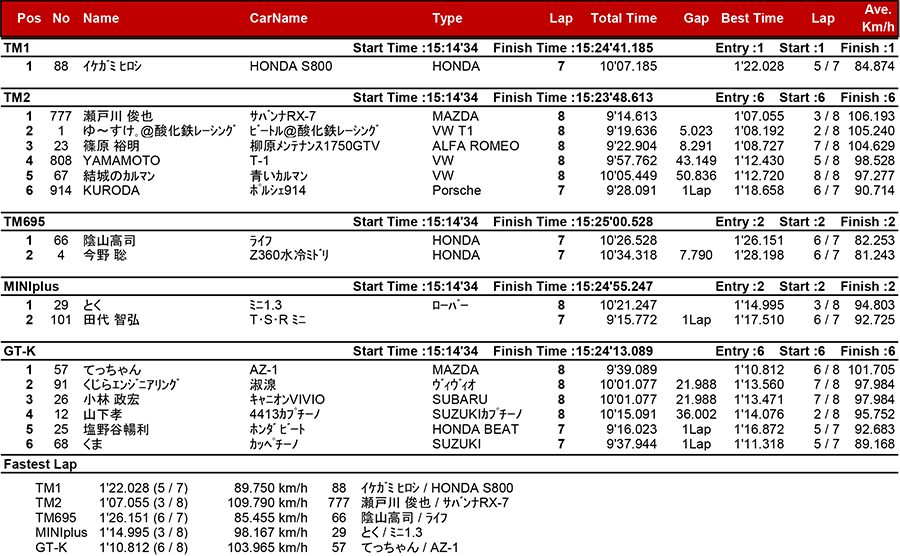
Task: Click gap value '36.002'
Action: pos(696,415)
